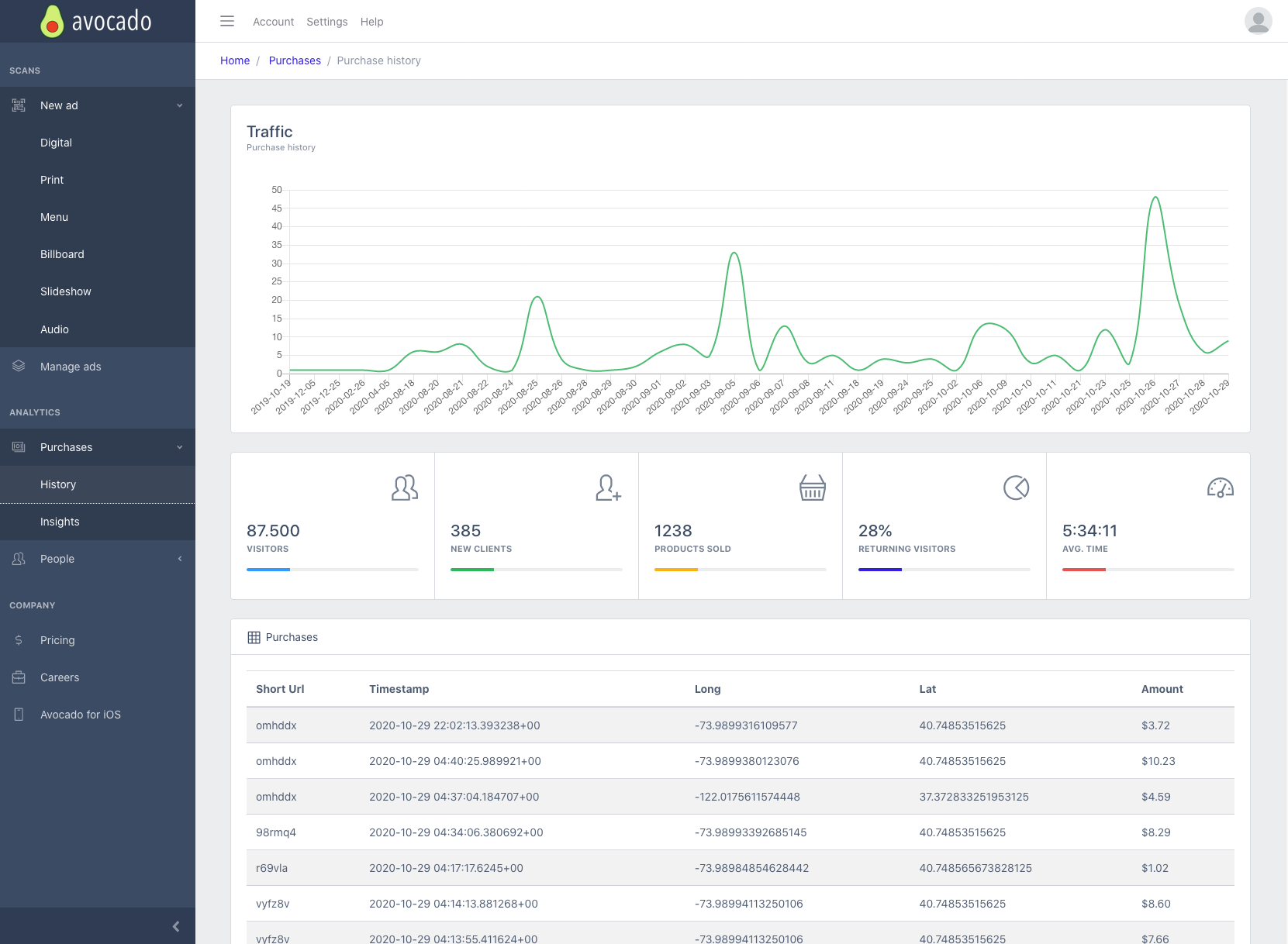This screenshot has width=1288, height=944.
Task: Click the New ad QR scan icon
Action: [19, 105]
